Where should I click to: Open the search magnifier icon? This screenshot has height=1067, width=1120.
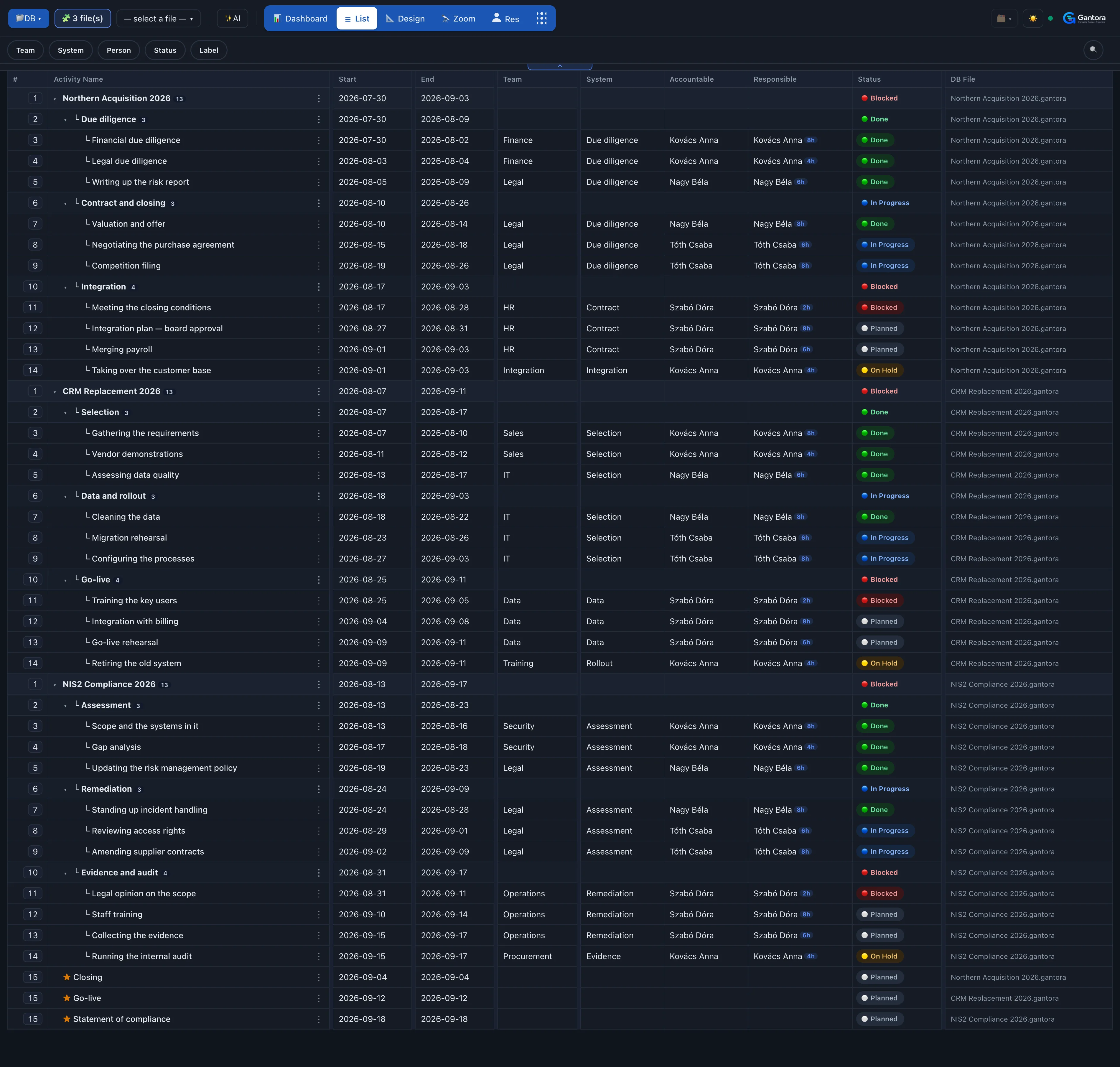pos(1093,50)
